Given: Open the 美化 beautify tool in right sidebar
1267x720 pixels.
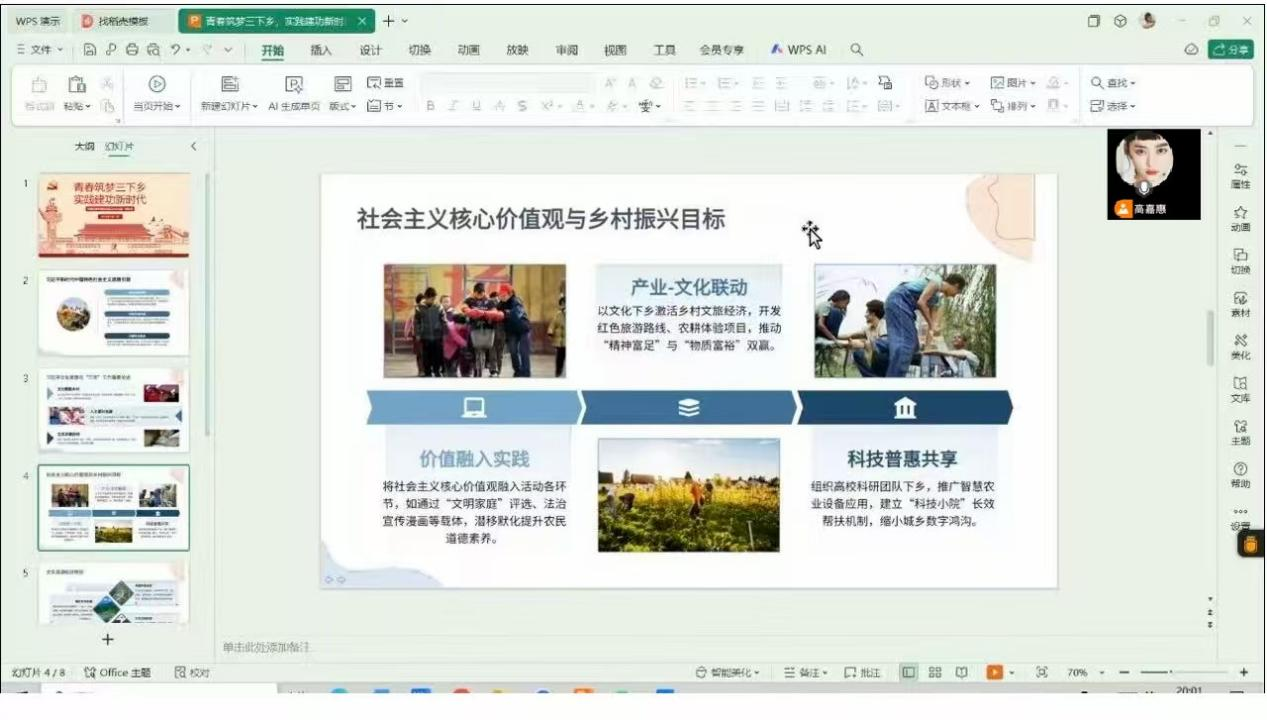Looking at the screenshot, I should point(1240,346).
